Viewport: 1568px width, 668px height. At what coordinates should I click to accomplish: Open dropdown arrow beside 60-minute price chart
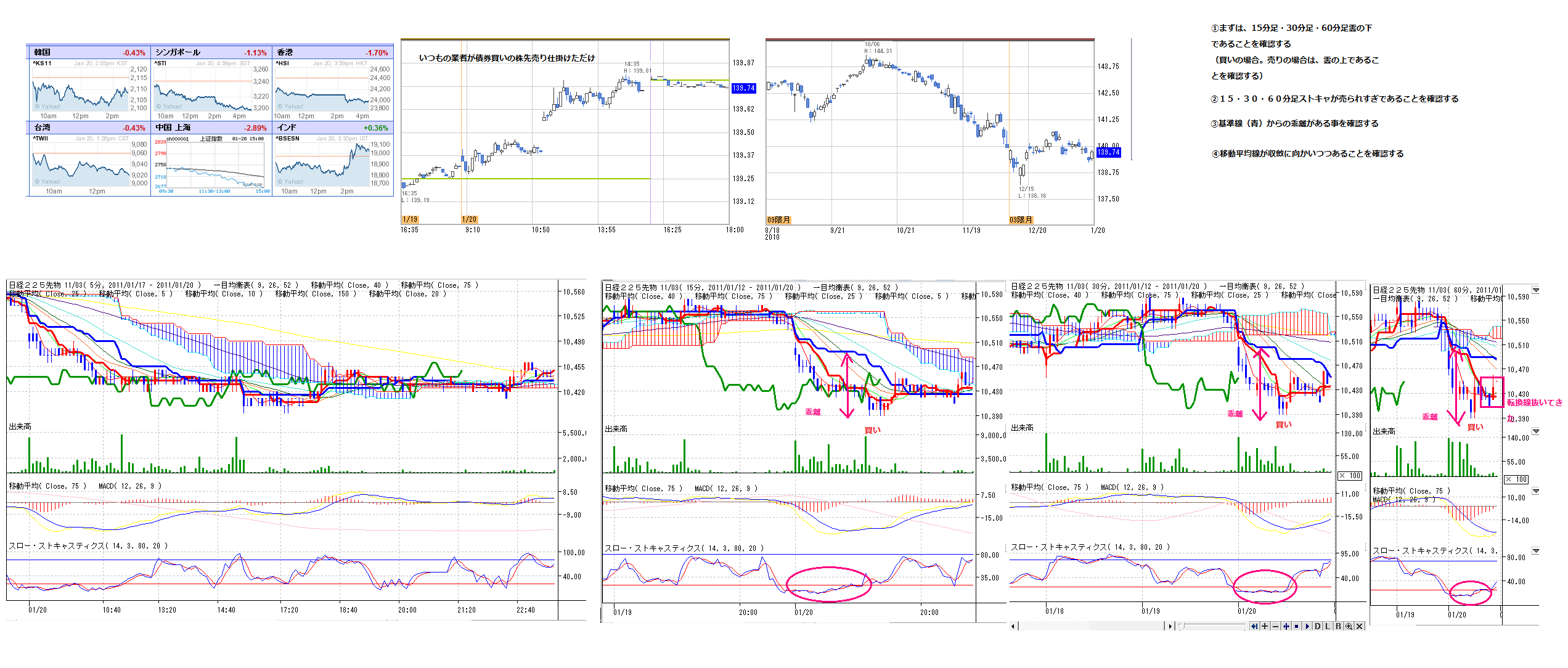pyautogui.click(x=1536, y=290)
